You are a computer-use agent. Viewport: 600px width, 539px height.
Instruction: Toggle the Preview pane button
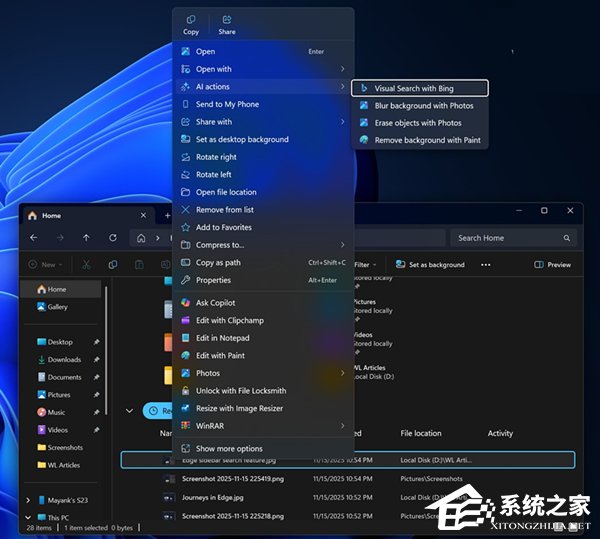[553, 265]
